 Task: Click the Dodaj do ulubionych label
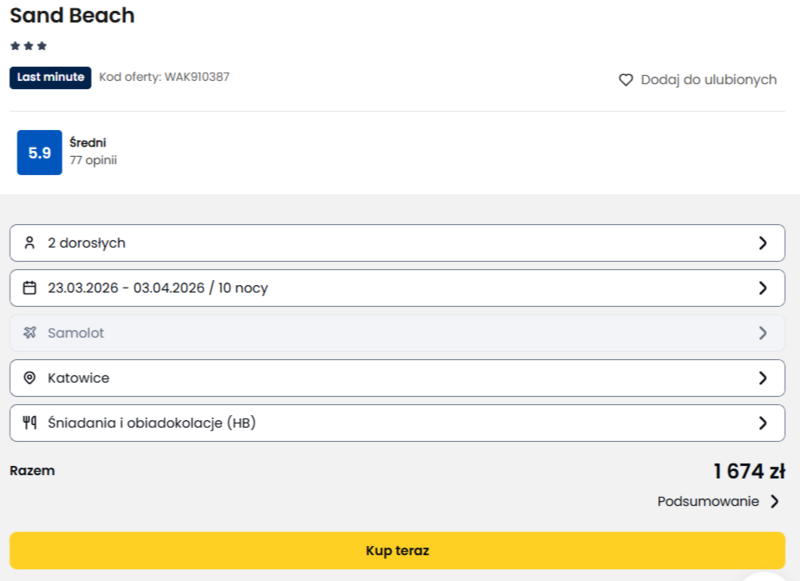click(708, 80)
